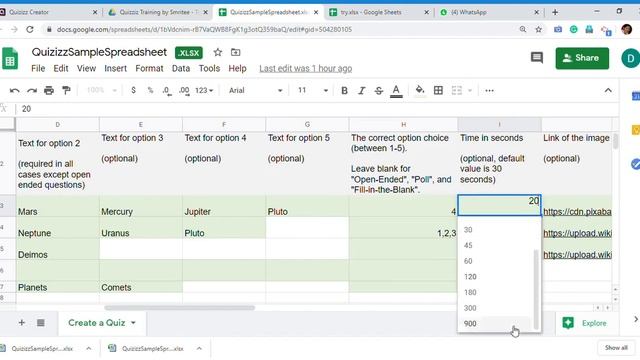Open the Google account avatar D
Image resolution: width=640 pixels, height=360 pixels.
click(x=630, y=58)
